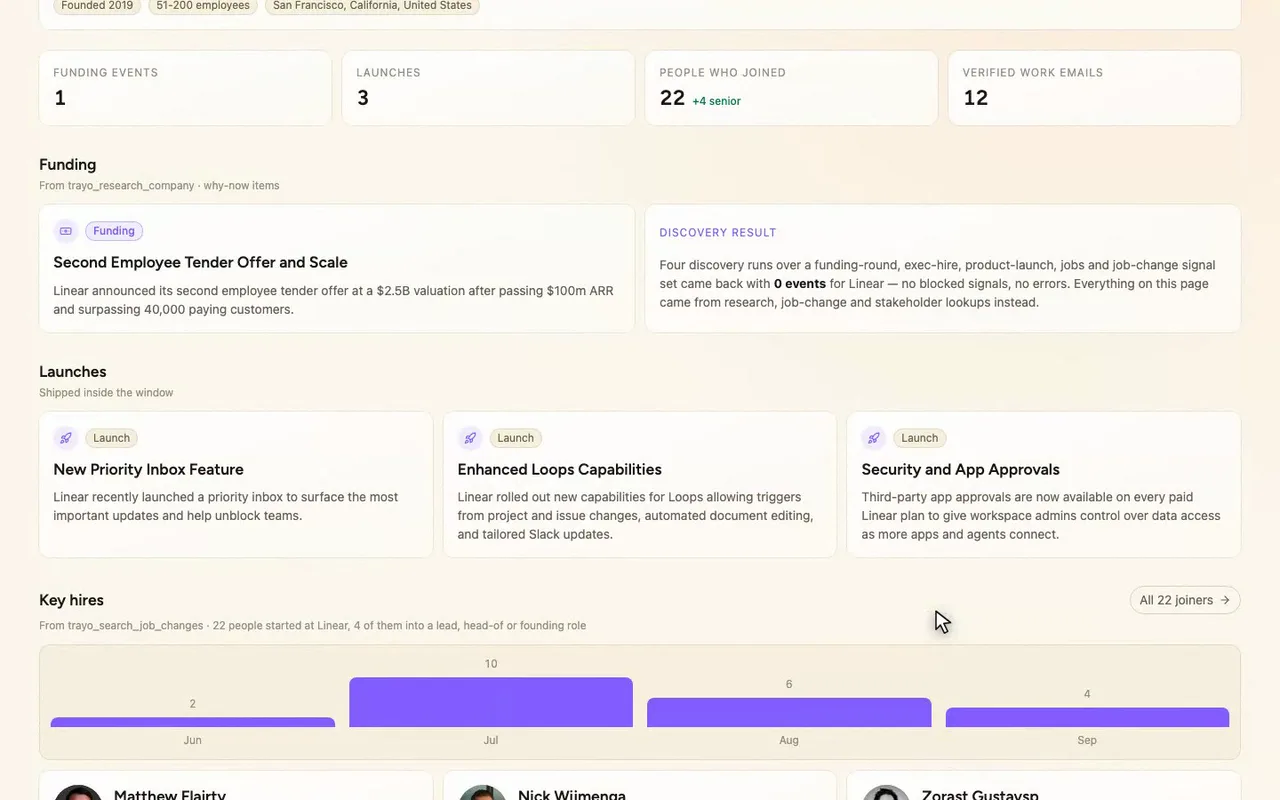The image size is (1280, 800).
Task: Click the "Jun" month label under the chart
Action: [x=193, y=740]
